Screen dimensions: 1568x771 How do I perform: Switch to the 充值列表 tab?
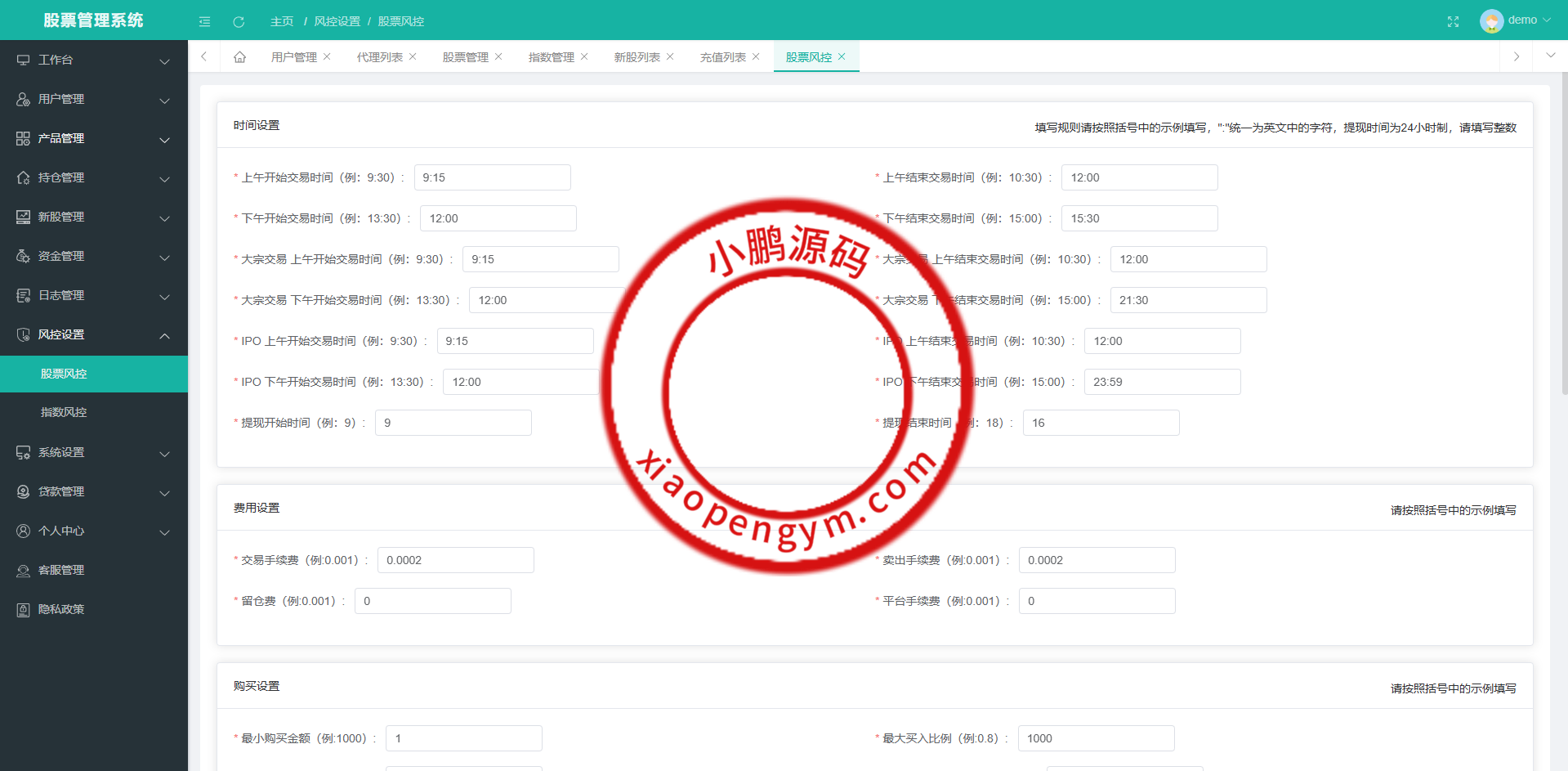coord(722,56)
